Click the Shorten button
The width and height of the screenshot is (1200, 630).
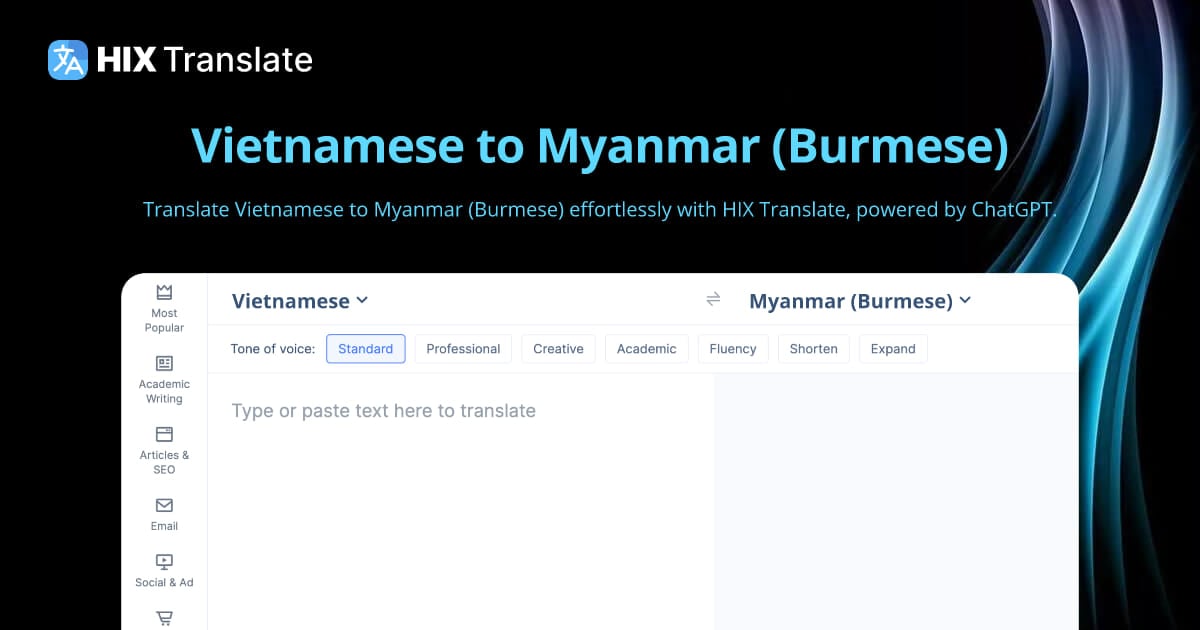[x=813, y=348]
